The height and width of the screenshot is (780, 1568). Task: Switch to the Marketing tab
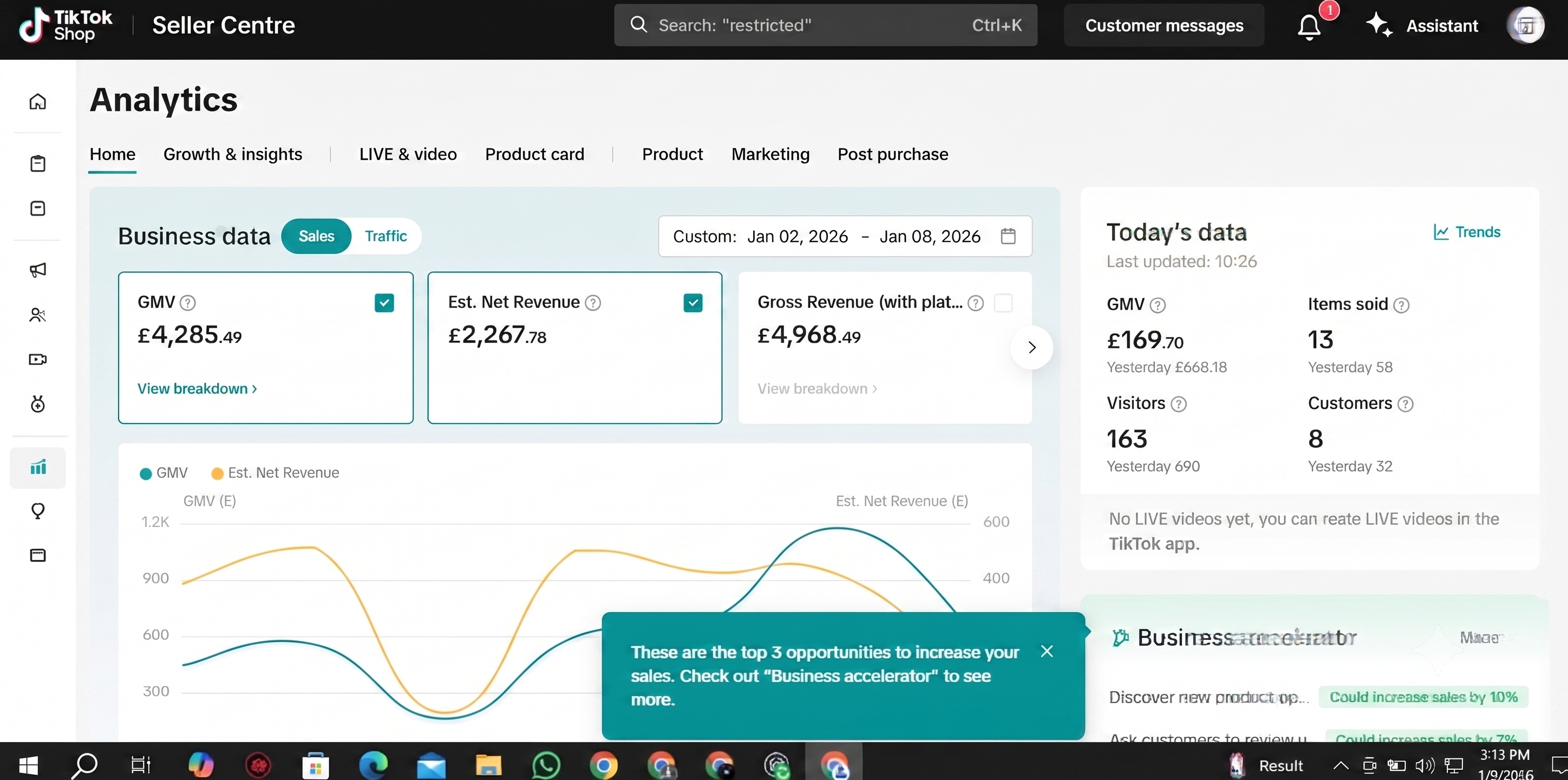(x=770, y=154)
